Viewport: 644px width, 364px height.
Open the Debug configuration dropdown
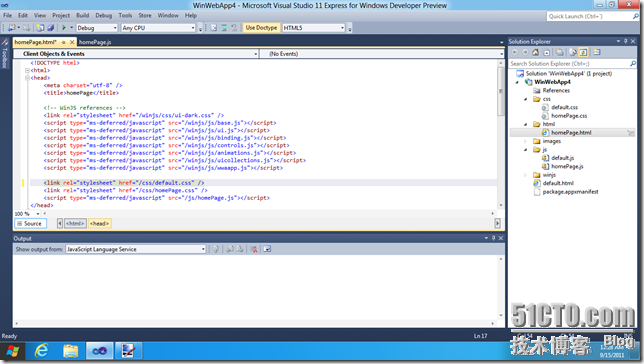[x=115, y=28]
